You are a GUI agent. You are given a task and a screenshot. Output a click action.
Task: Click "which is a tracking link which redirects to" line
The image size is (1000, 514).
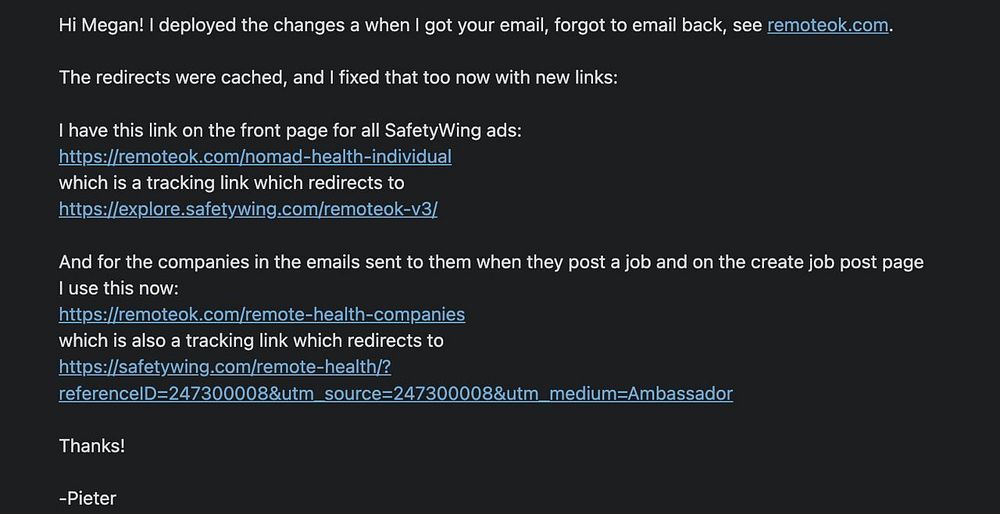point(232,182)
